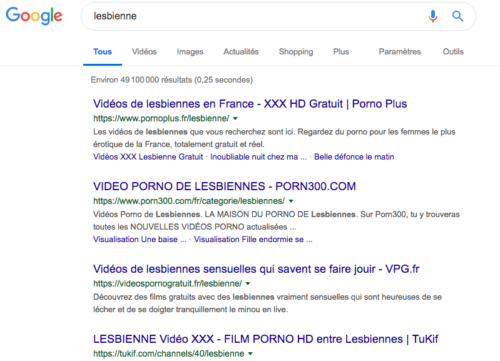The height and width of the screenshot is (361, 500).
Task: Open the Porno Plus result title
Action: 250,104
